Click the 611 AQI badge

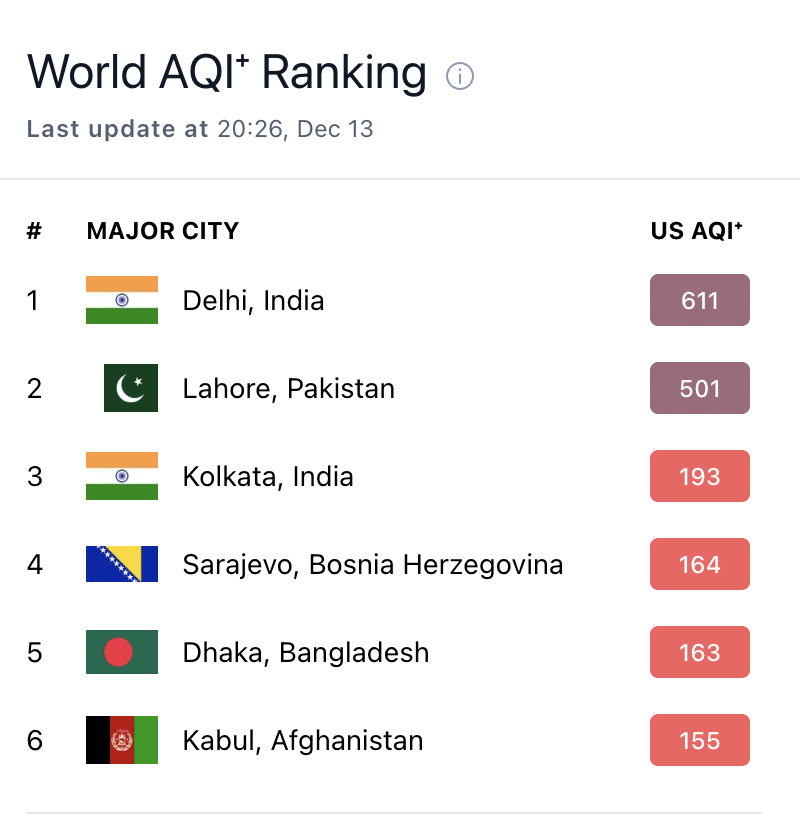pyautogui.click(x=700, y=300)
